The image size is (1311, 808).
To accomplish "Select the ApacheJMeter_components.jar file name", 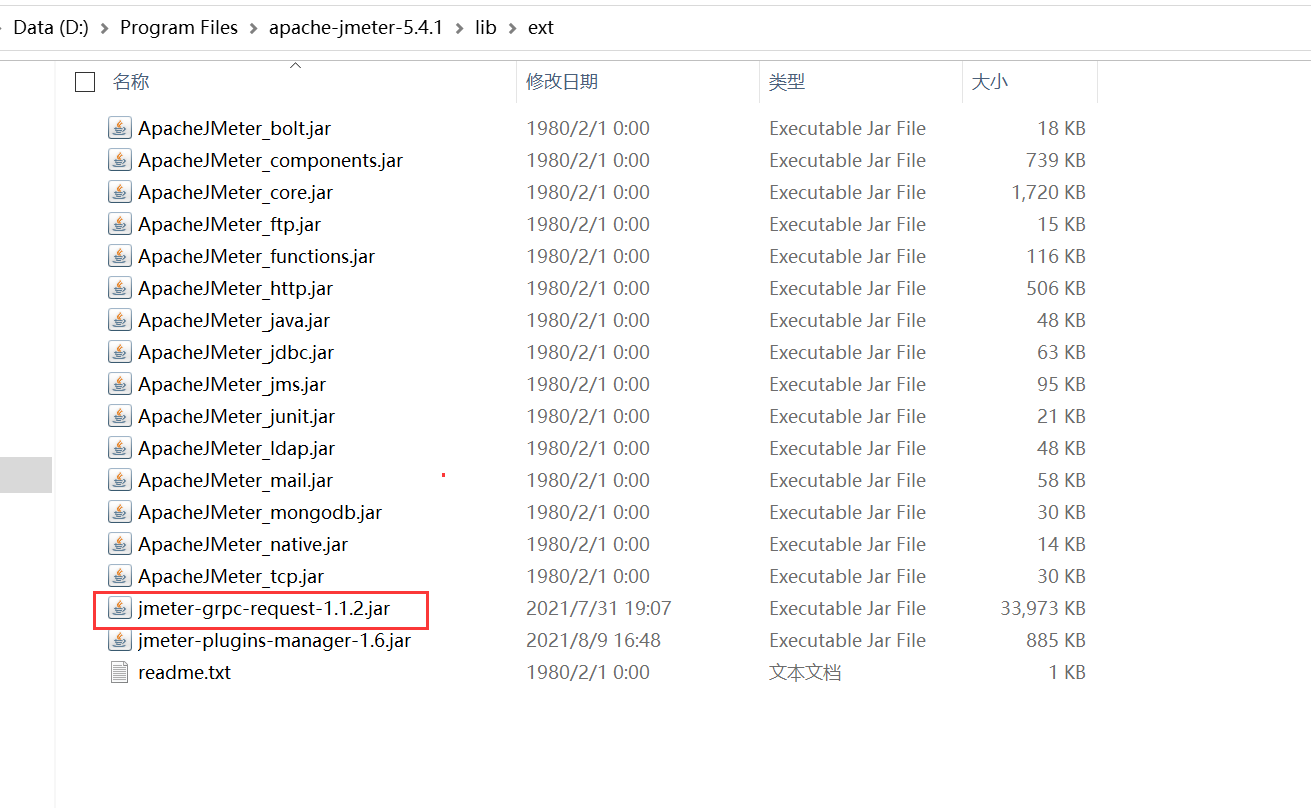I will (271, 160).
